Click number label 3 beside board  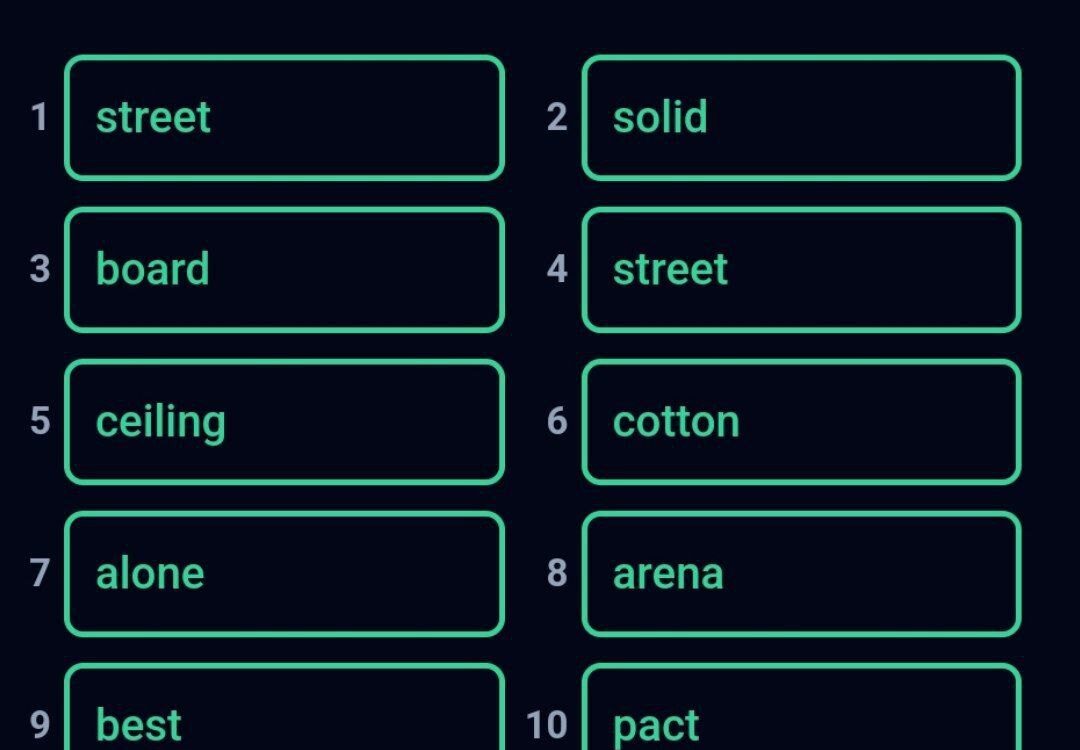40,269
